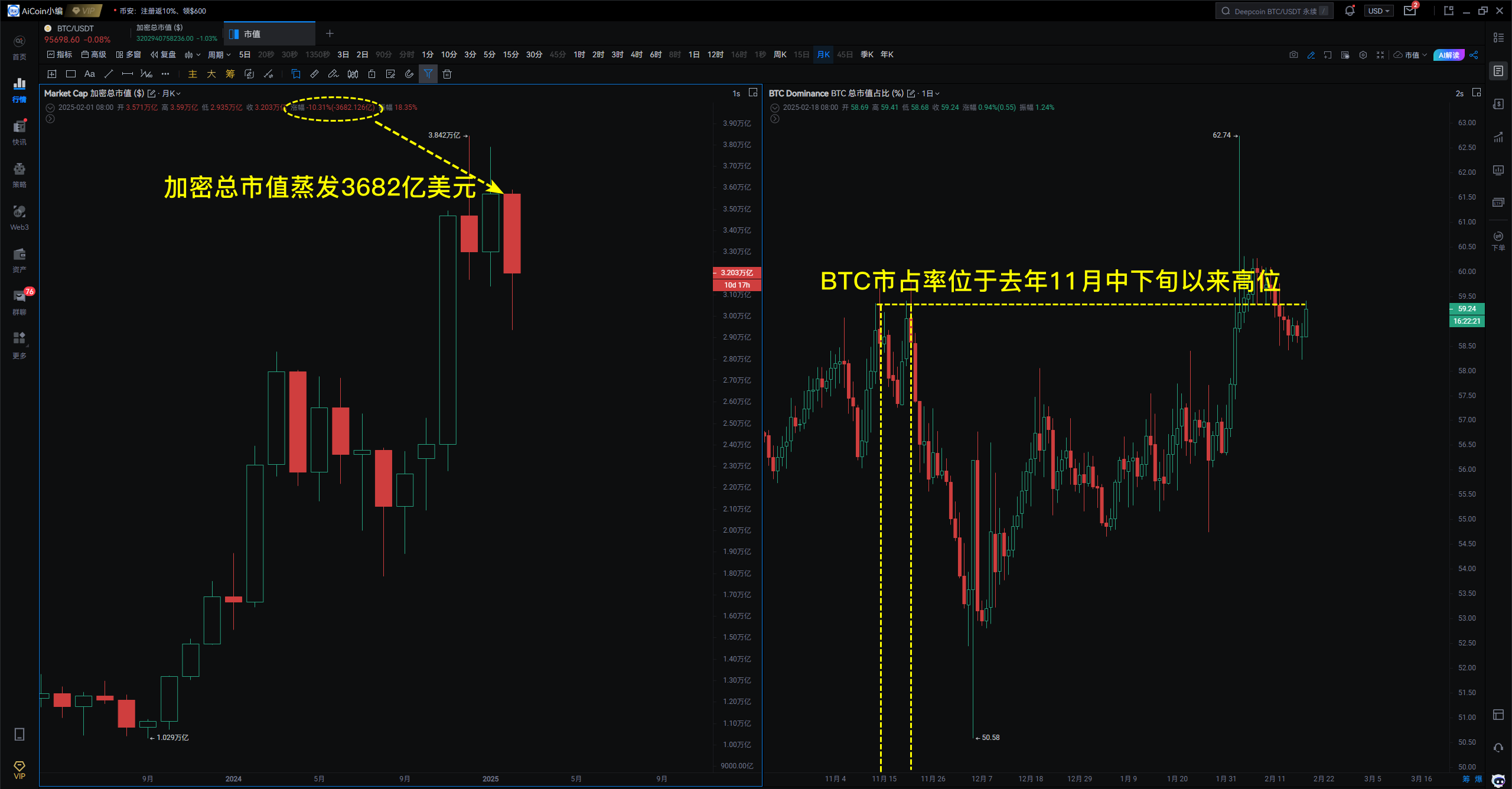
Task: Toggle the drawing filter funnel tool
Action: tap(428, 74)
